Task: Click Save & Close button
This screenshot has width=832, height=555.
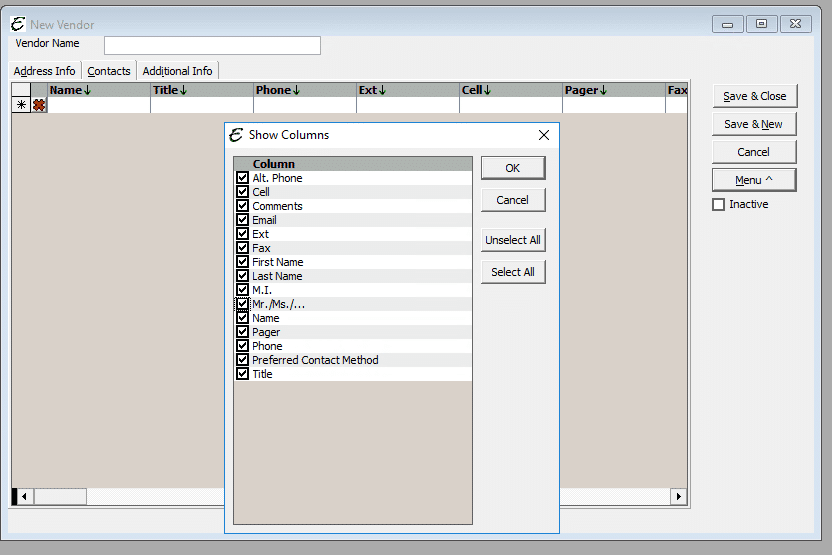Action: click(x=754, y=96)
